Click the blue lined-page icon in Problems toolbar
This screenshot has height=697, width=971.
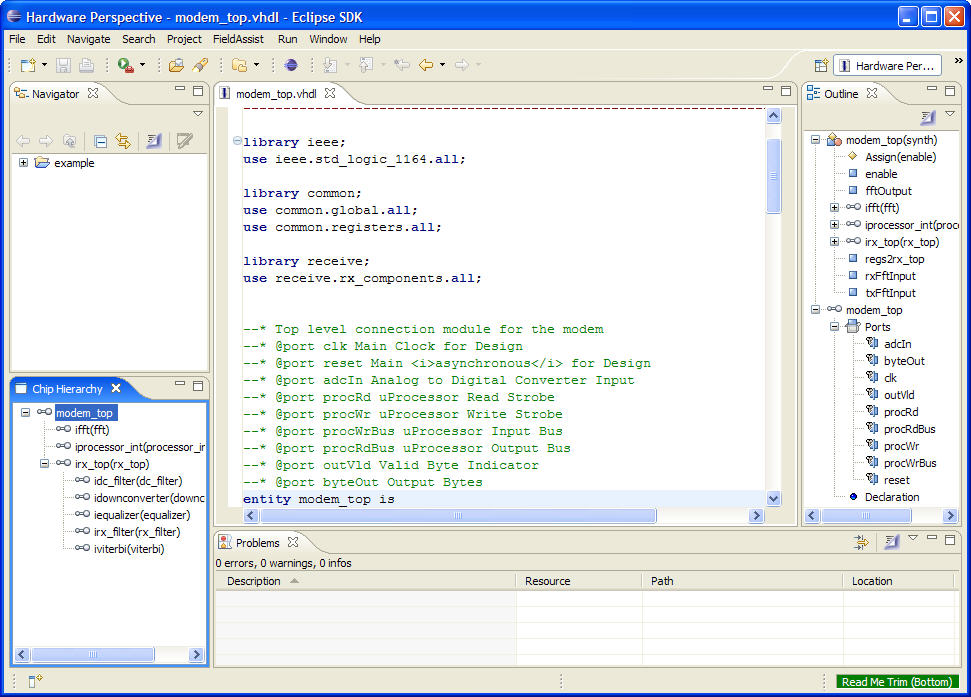pos(892,542)
